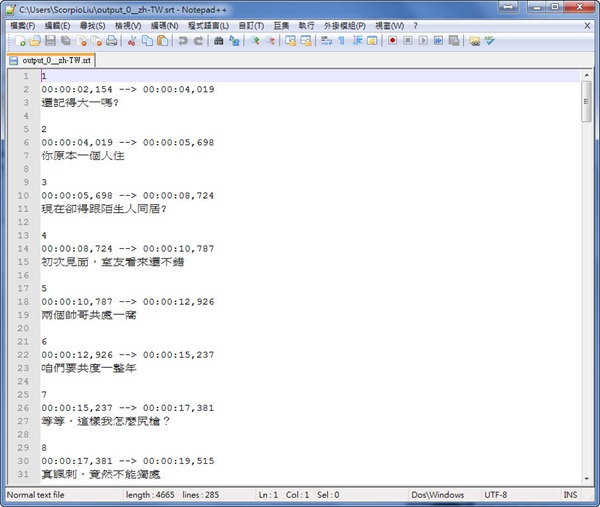
Task: Click the Paste clipboard icon
Action: [x=162, y=41]
